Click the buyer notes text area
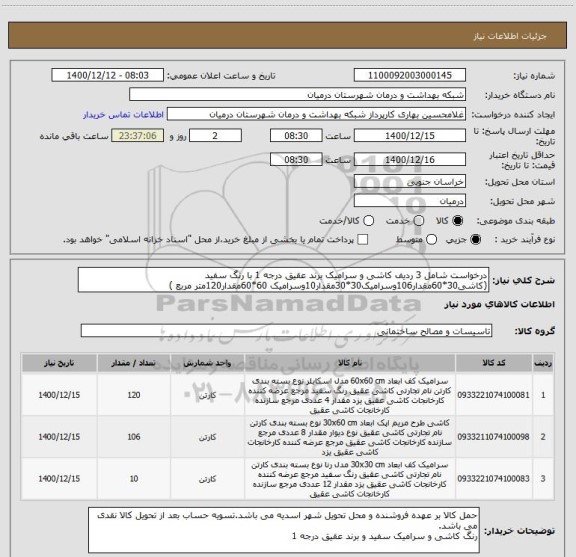Screen dimensions: 576x557 point(284,530)
